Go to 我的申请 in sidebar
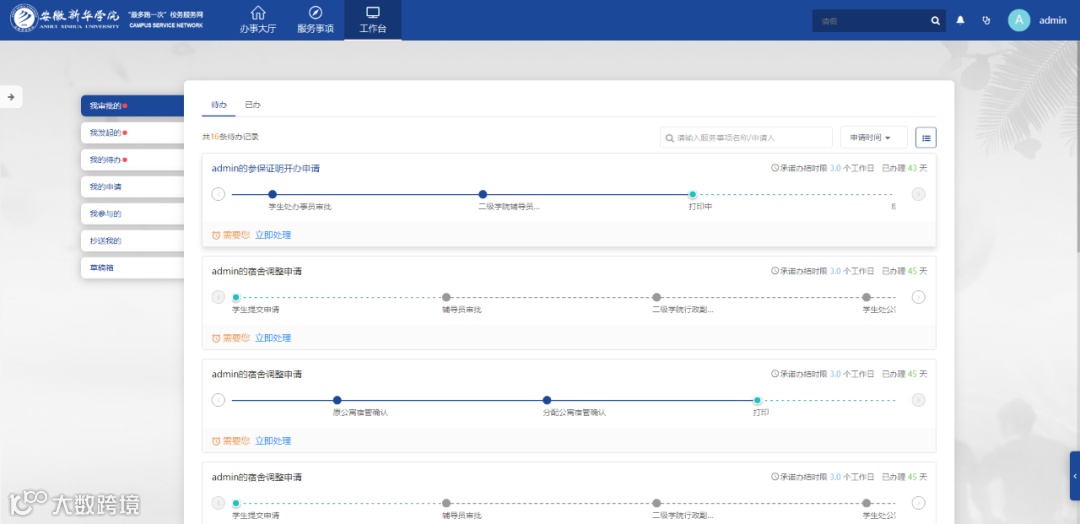 132,187
